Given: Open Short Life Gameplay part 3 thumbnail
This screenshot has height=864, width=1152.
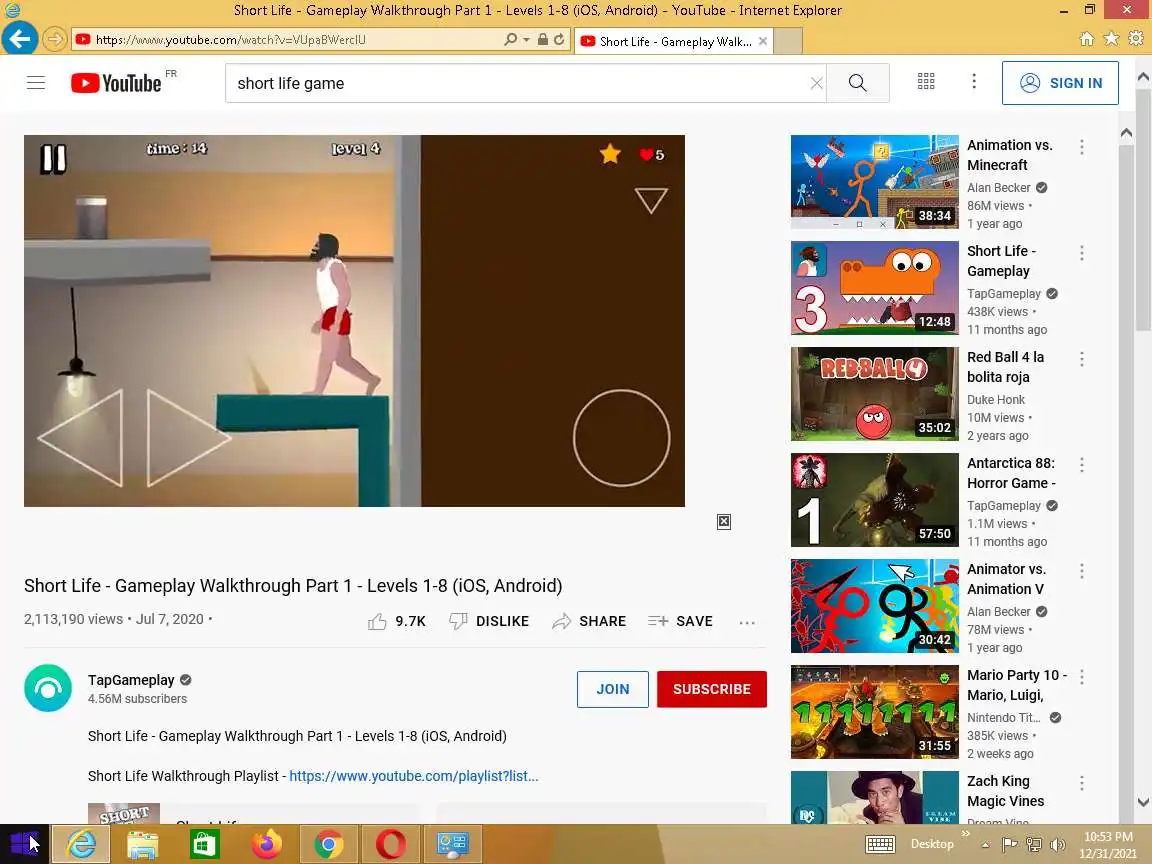Looking at the screenshot, I should click(x=874, y=288).
